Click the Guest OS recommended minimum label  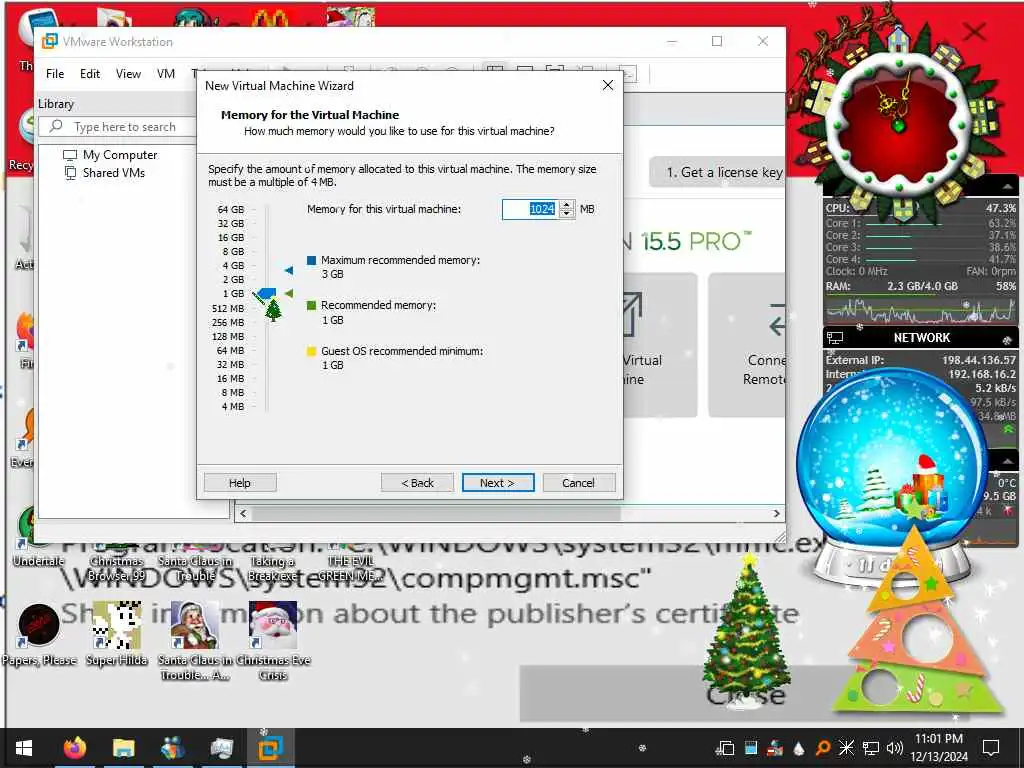click(x=402, y=351)
